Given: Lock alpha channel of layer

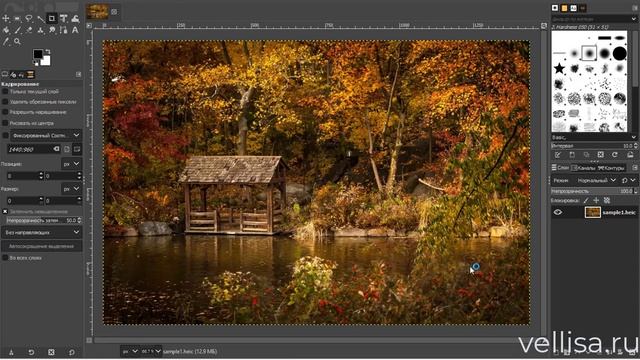Looking at the screenshot, I should coord(607,200).
